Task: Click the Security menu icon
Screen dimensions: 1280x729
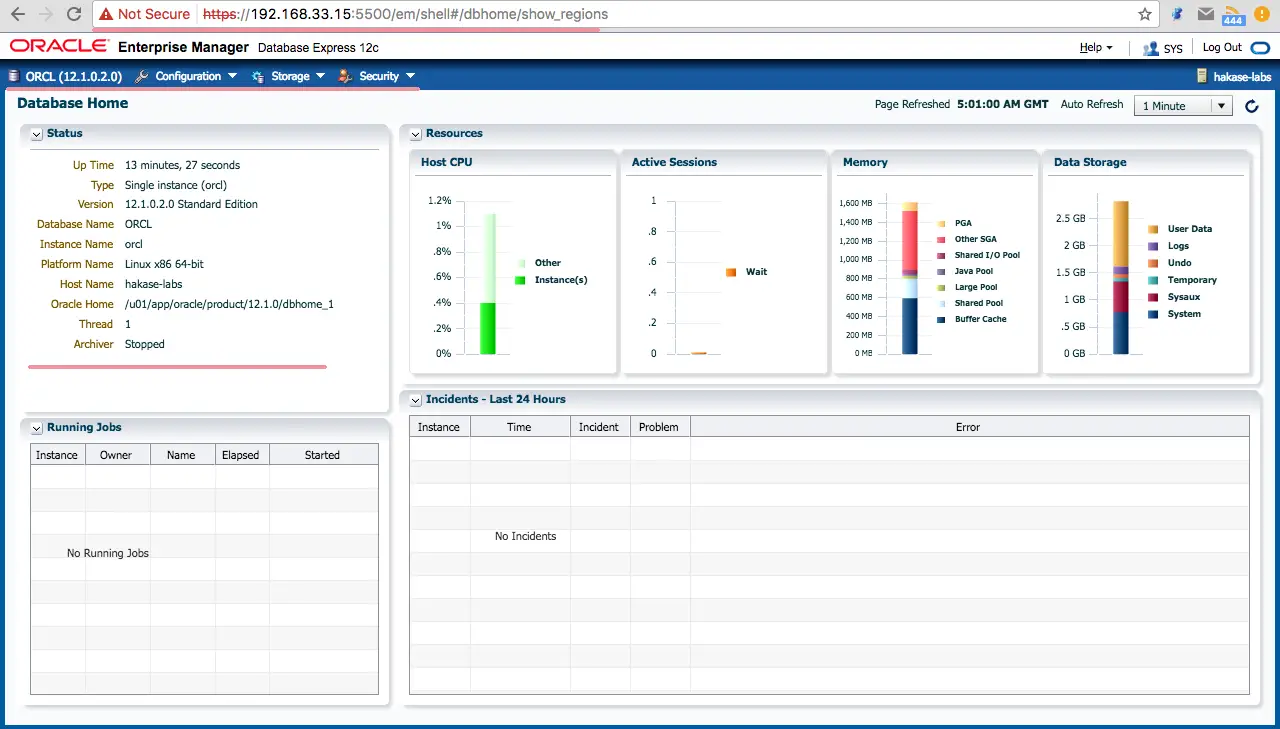Action: coord(346,76)
